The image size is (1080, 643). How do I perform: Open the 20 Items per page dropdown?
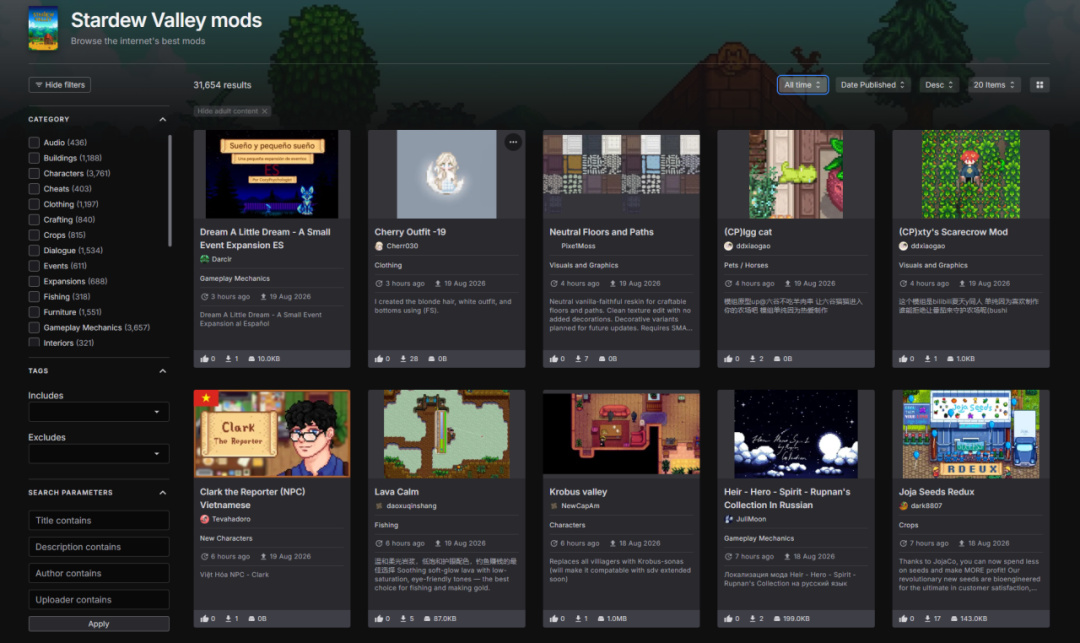(994, 85)
